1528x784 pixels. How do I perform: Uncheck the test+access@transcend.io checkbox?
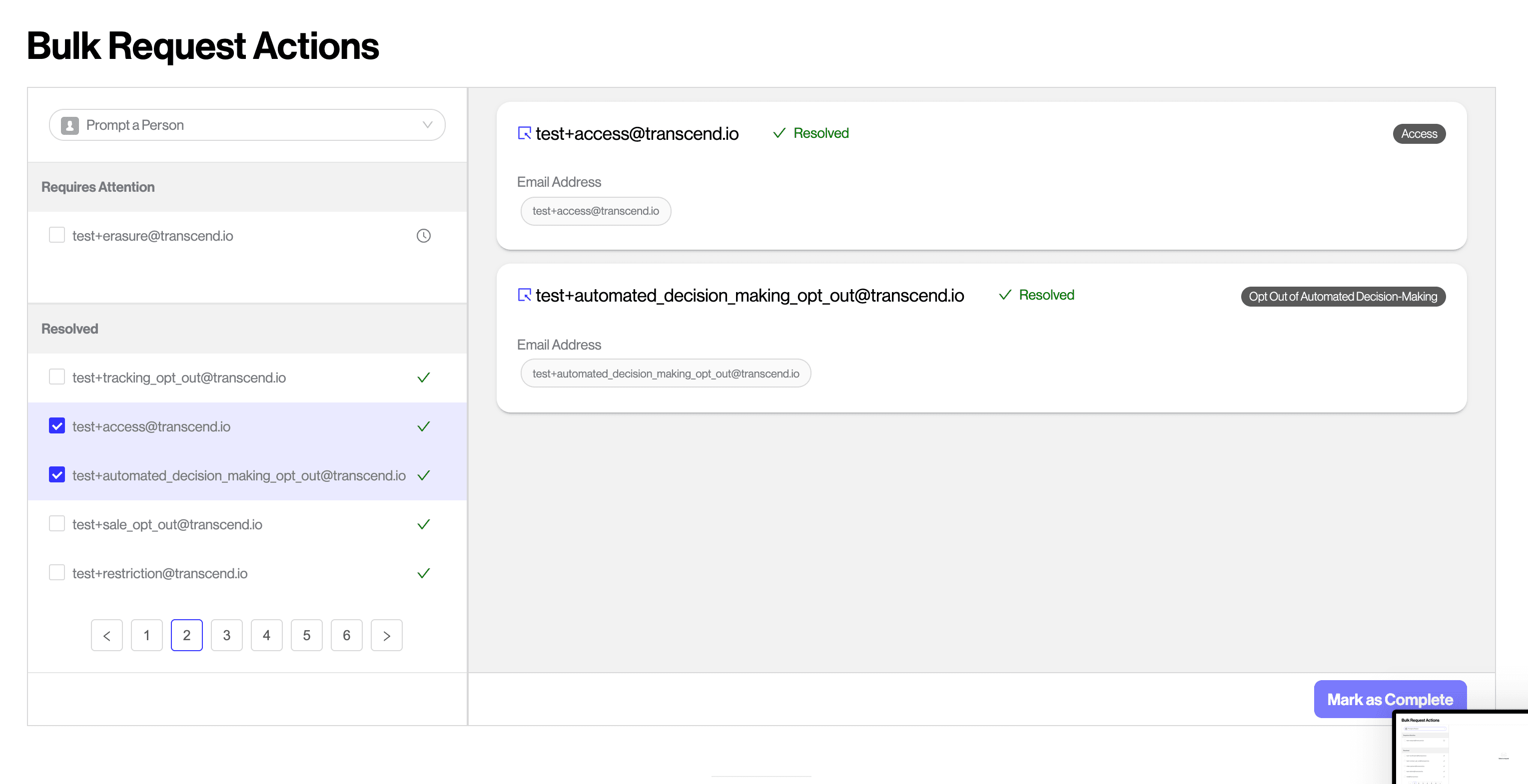57,426
